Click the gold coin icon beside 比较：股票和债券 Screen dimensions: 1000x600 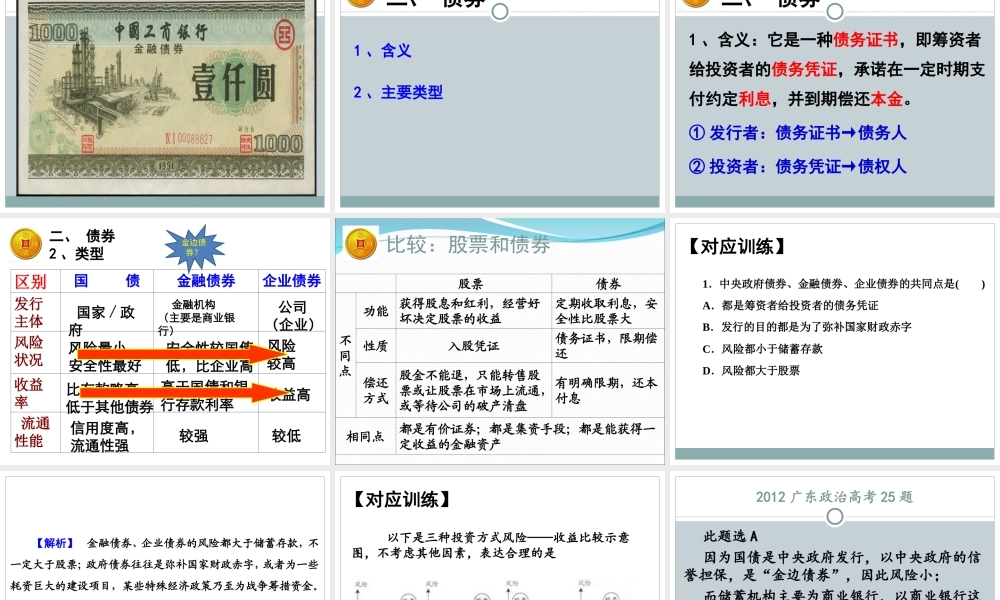(x=360, y=244)
